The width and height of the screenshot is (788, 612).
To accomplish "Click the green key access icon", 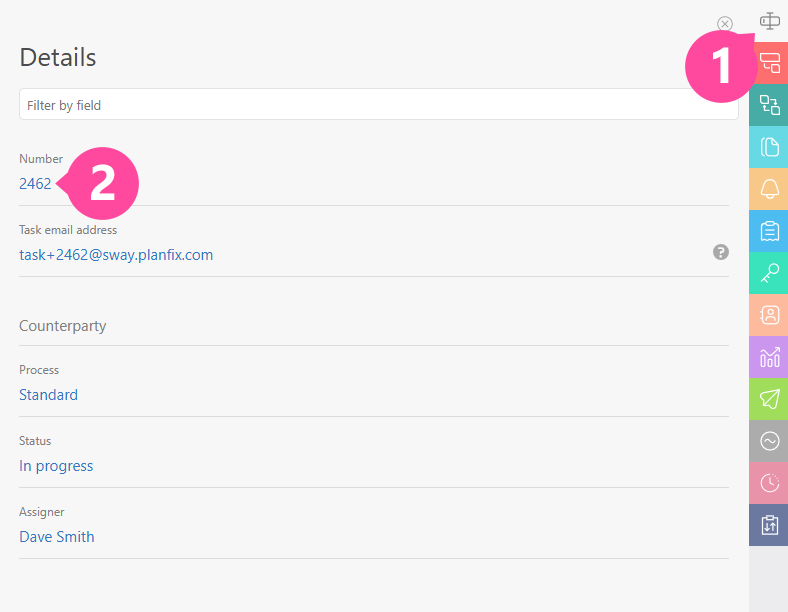I will [x=769, y=273].
